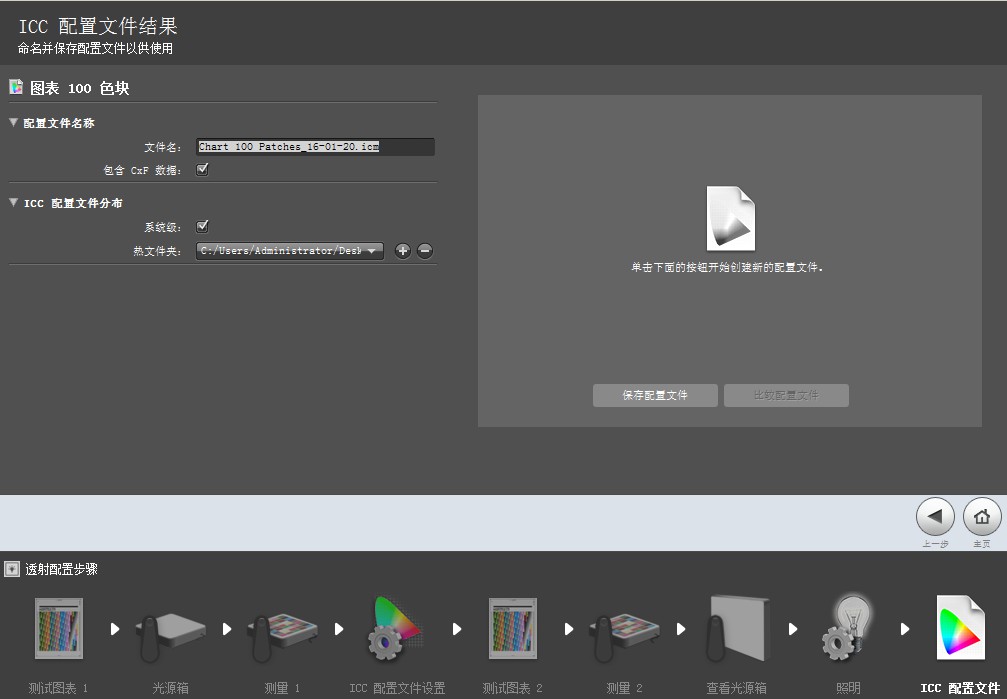The height and width of the screenshot is (699, 1007).
Task: Click the 保存配置文件 button
Action: tap(655, 395)
